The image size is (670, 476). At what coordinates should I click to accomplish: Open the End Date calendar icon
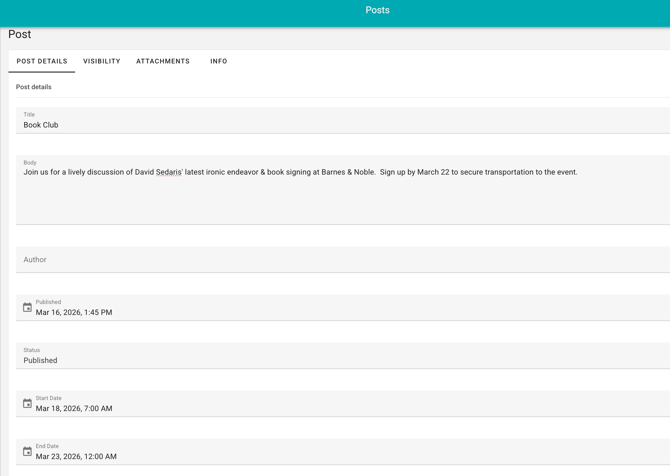pos(27,452)
